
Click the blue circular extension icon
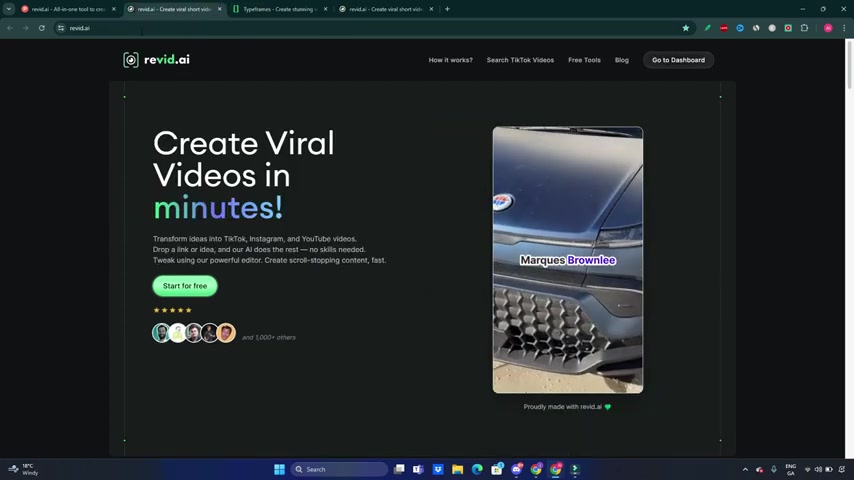pyautogui.click(x=740, y=28)
